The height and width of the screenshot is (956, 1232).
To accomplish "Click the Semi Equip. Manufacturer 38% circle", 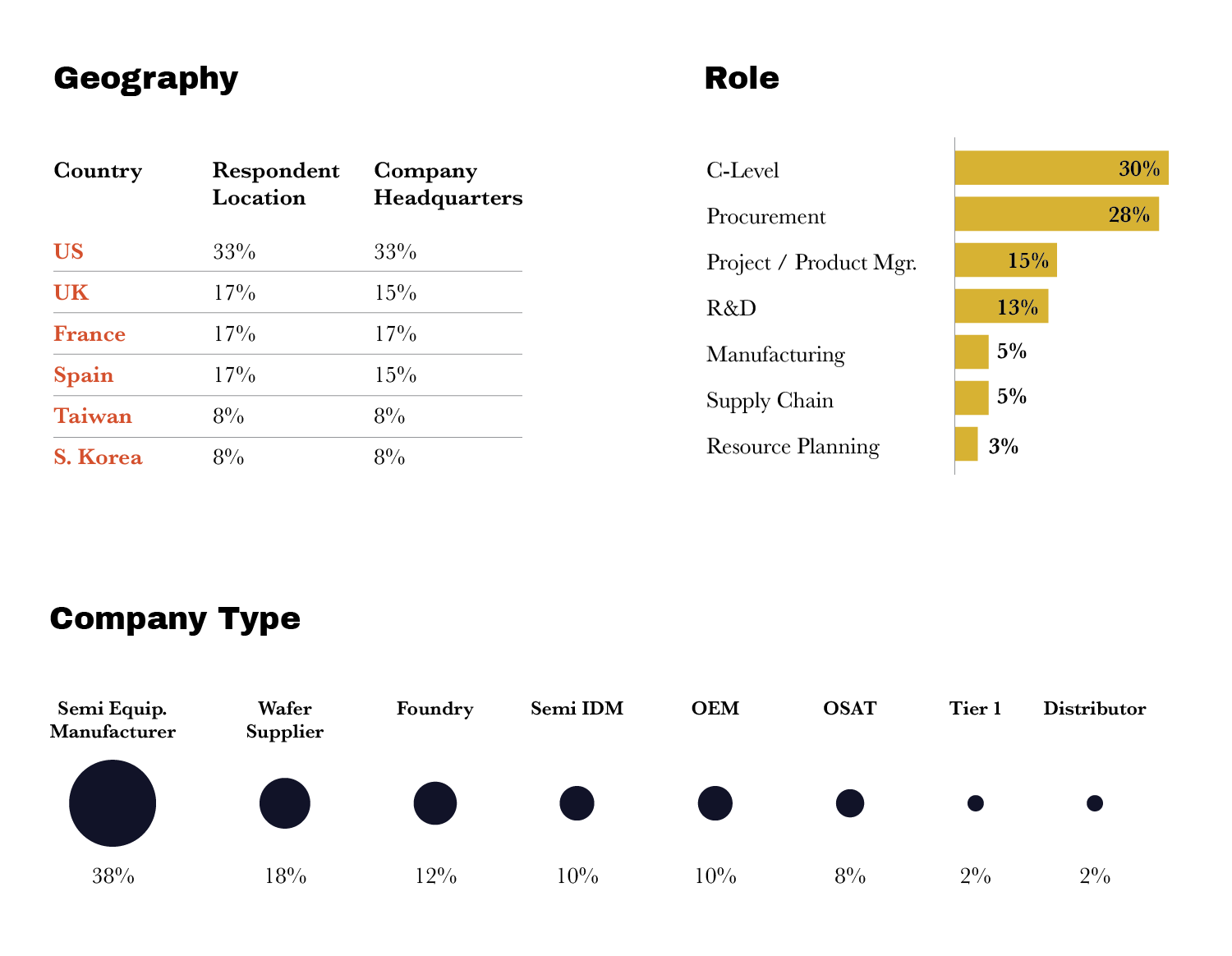I will click(x=113, y=803).
